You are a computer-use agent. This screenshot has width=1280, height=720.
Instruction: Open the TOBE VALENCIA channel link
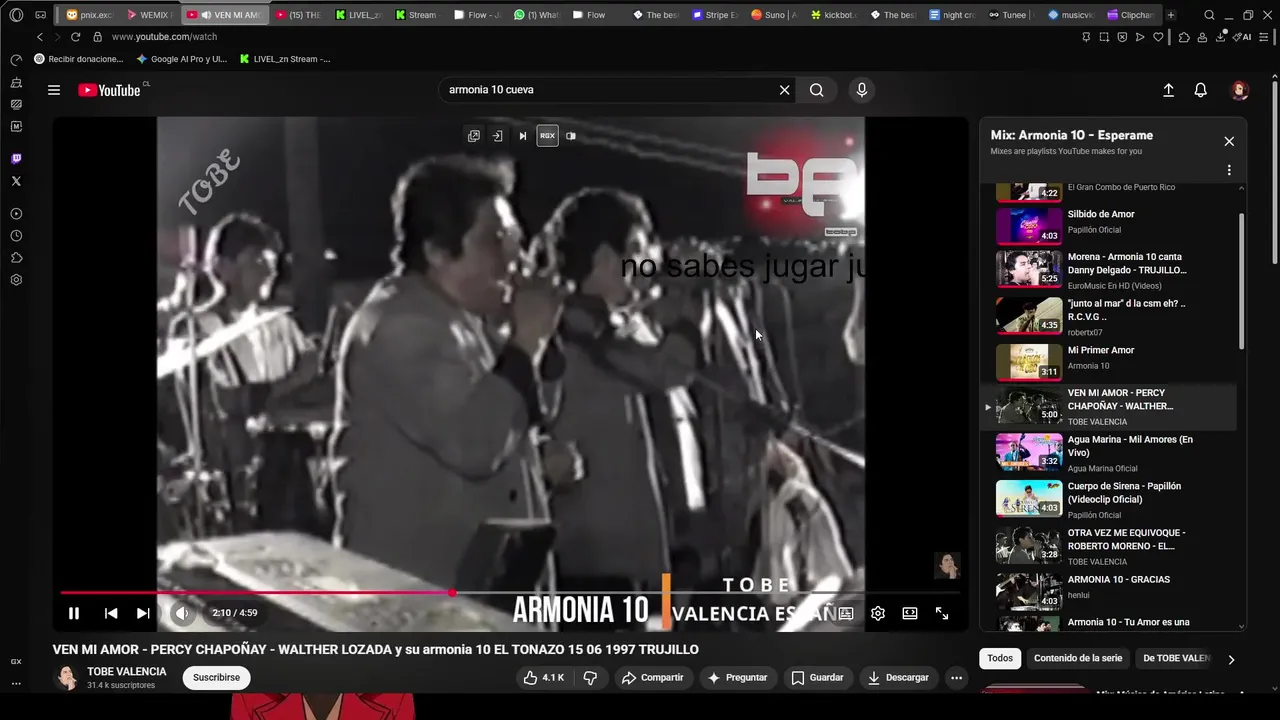pyautogui.click(x=127, y=672)
